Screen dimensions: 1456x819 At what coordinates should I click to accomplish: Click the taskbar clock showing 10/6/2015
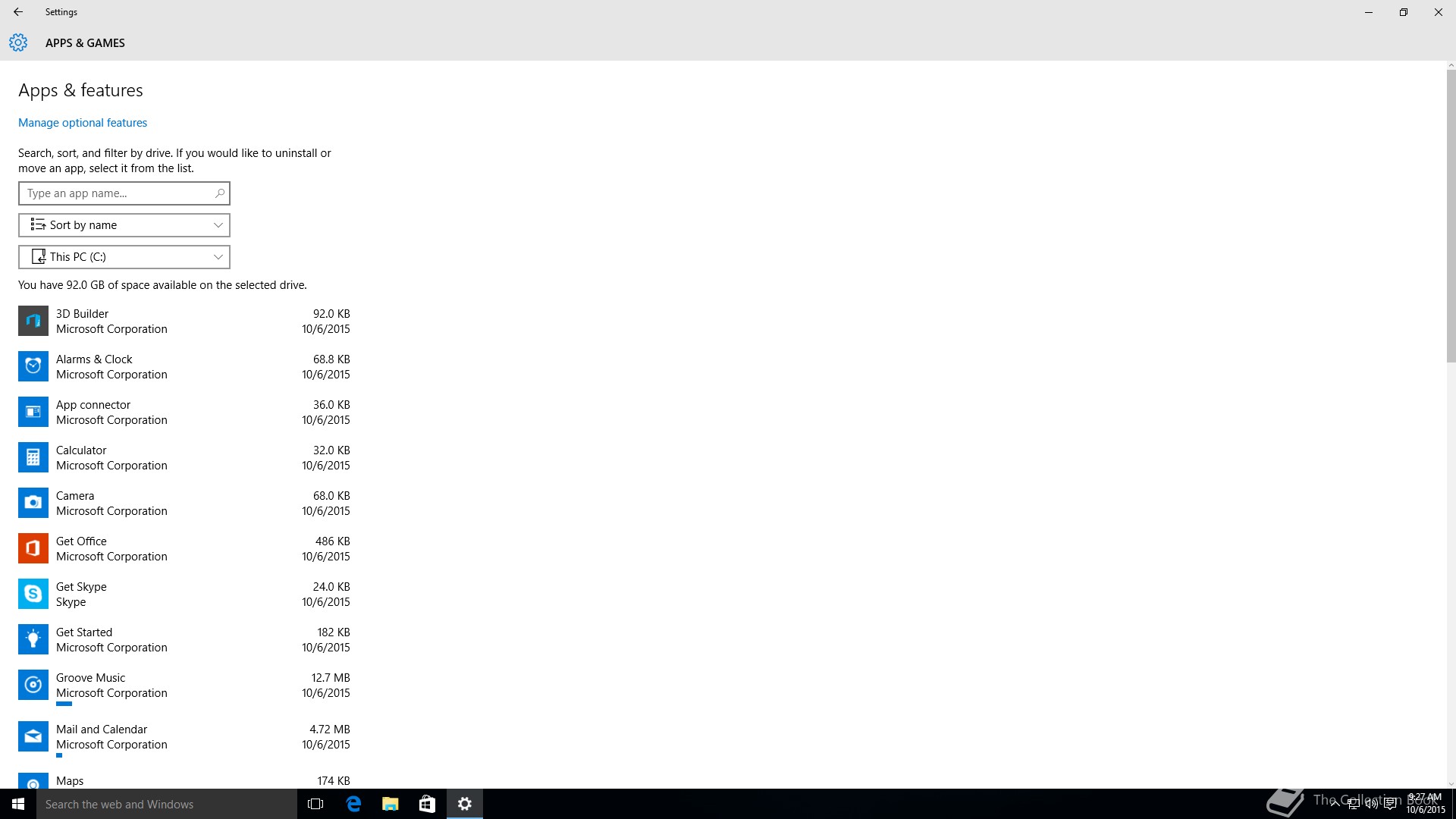[1426, 804]
